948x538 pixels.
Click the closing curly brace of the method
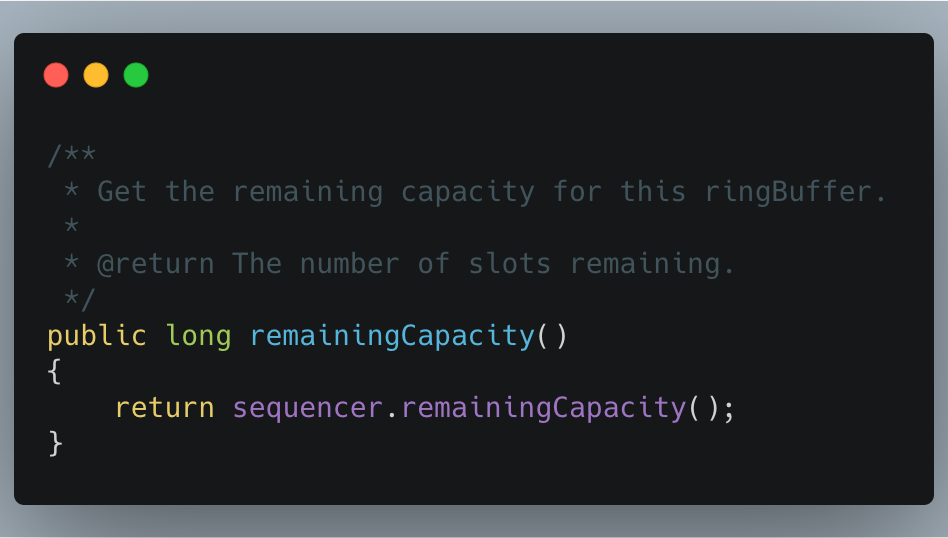coord(55,444)
